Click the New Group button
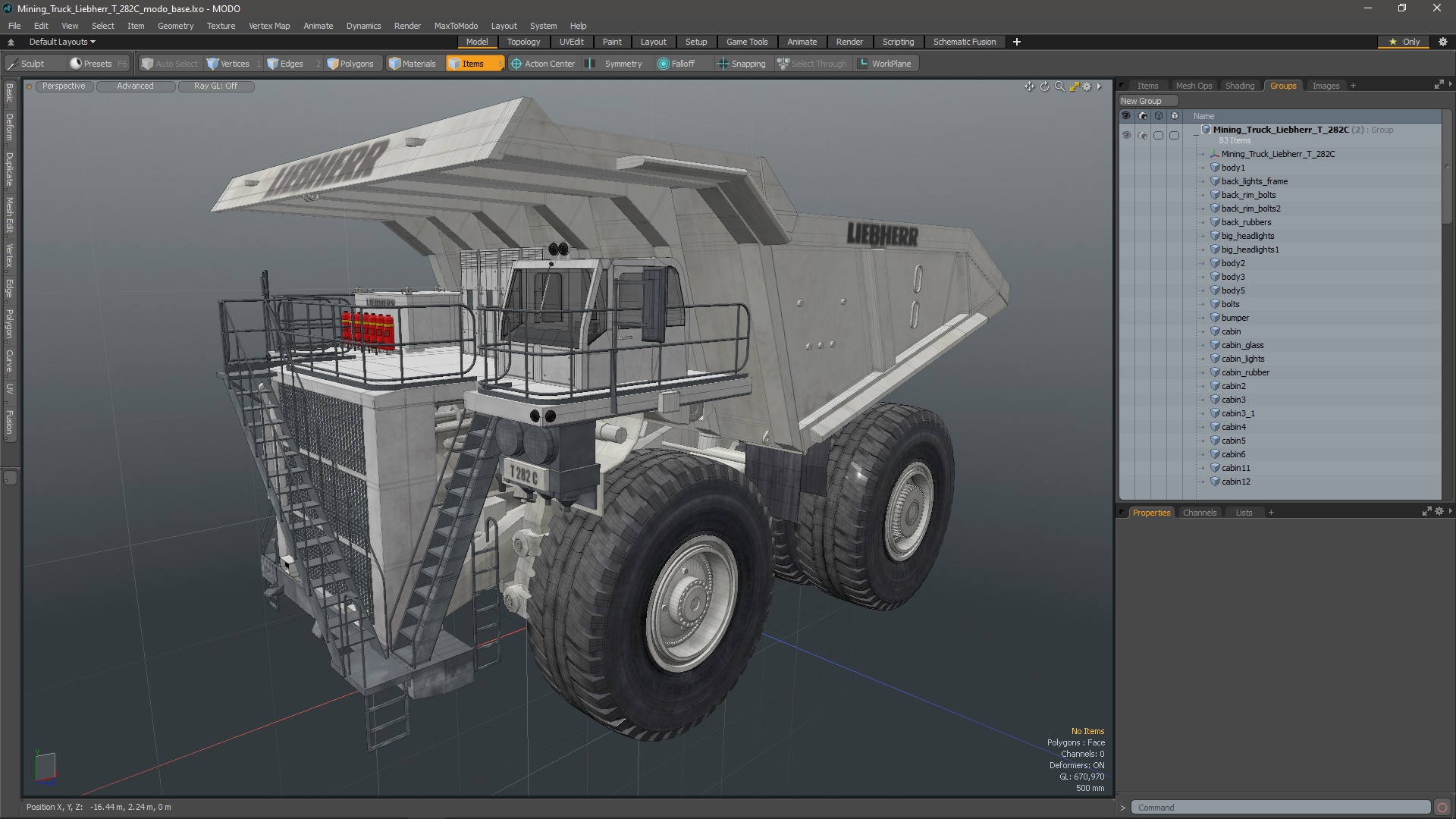The image size is (1456, 819). click(x=1147, y=101)
